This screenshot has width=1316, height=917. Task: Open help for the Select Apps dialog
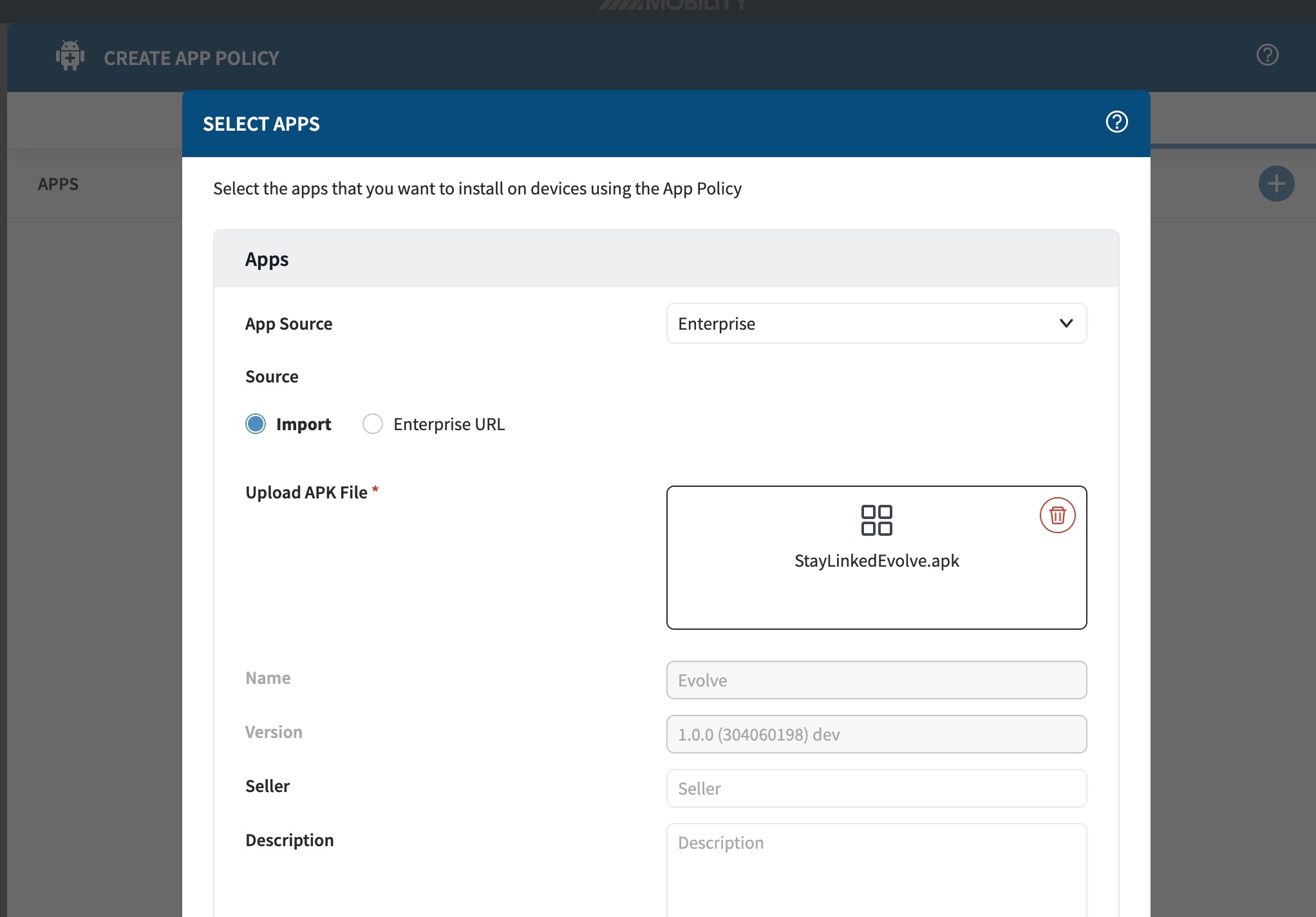pos(1116,122)
